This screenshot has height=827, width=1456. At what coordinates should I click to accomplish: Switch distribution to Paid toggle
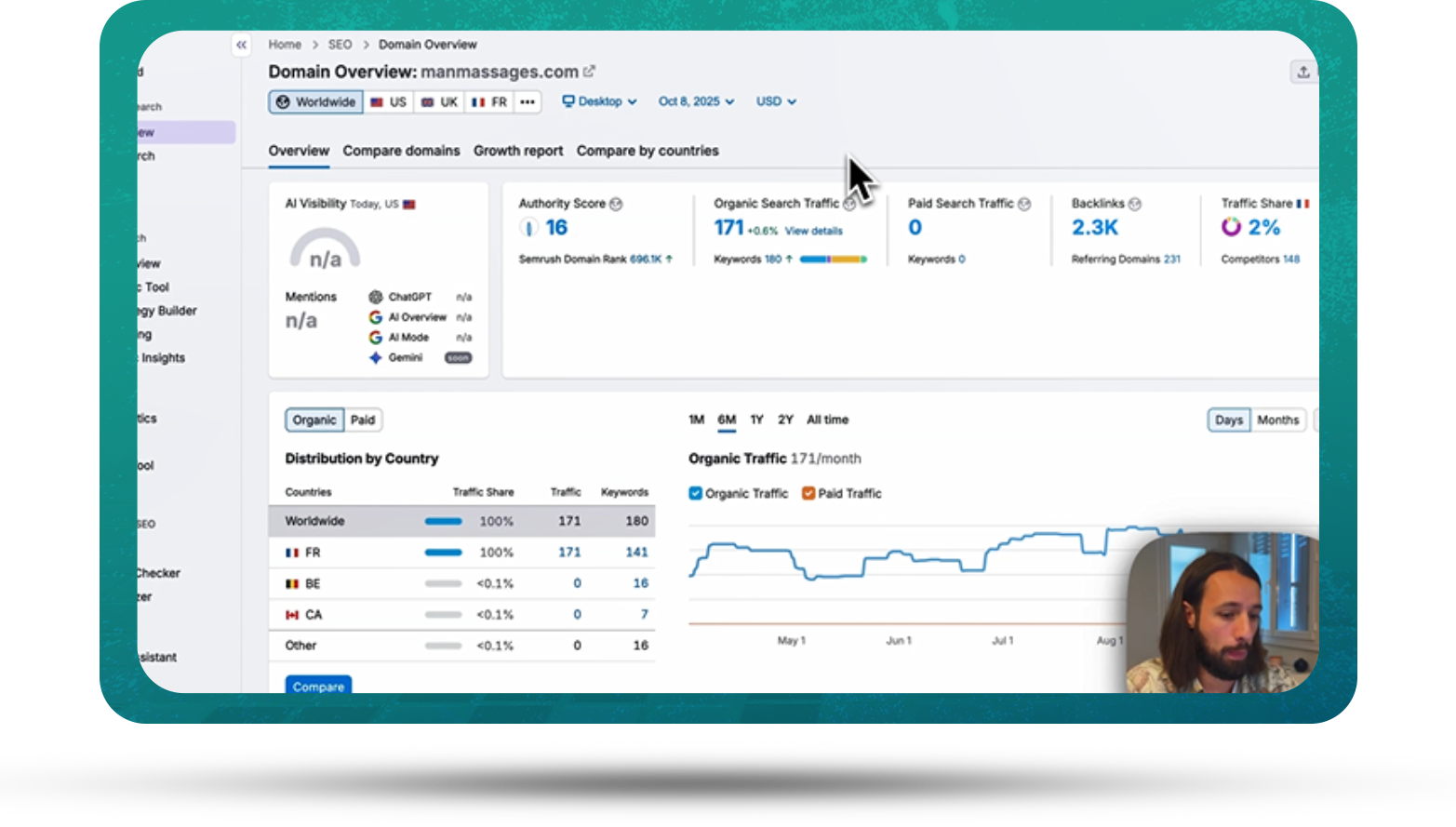tap(363, 420)
